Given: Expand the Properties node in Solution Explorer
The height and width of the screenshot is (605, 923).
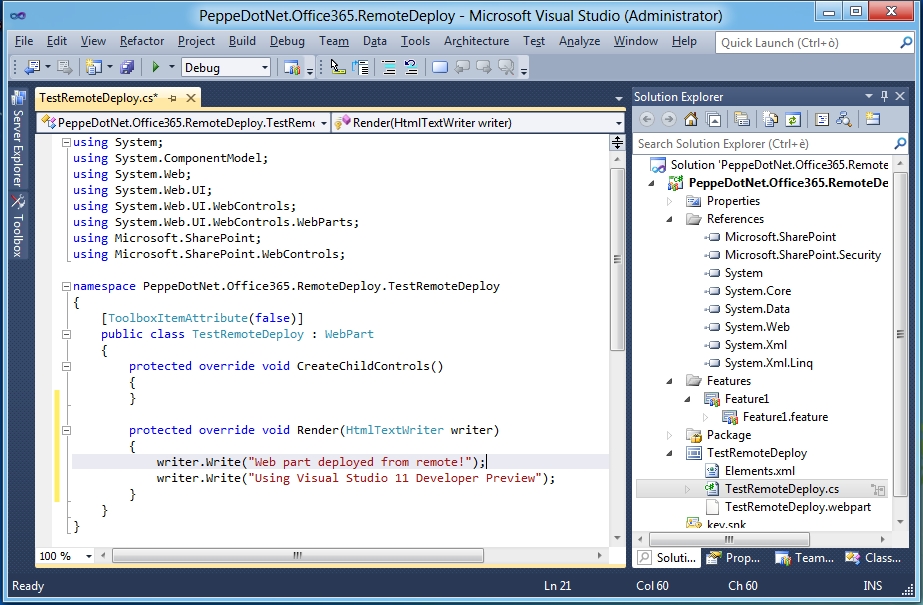Looking at the screenshot, I should 669,201.
